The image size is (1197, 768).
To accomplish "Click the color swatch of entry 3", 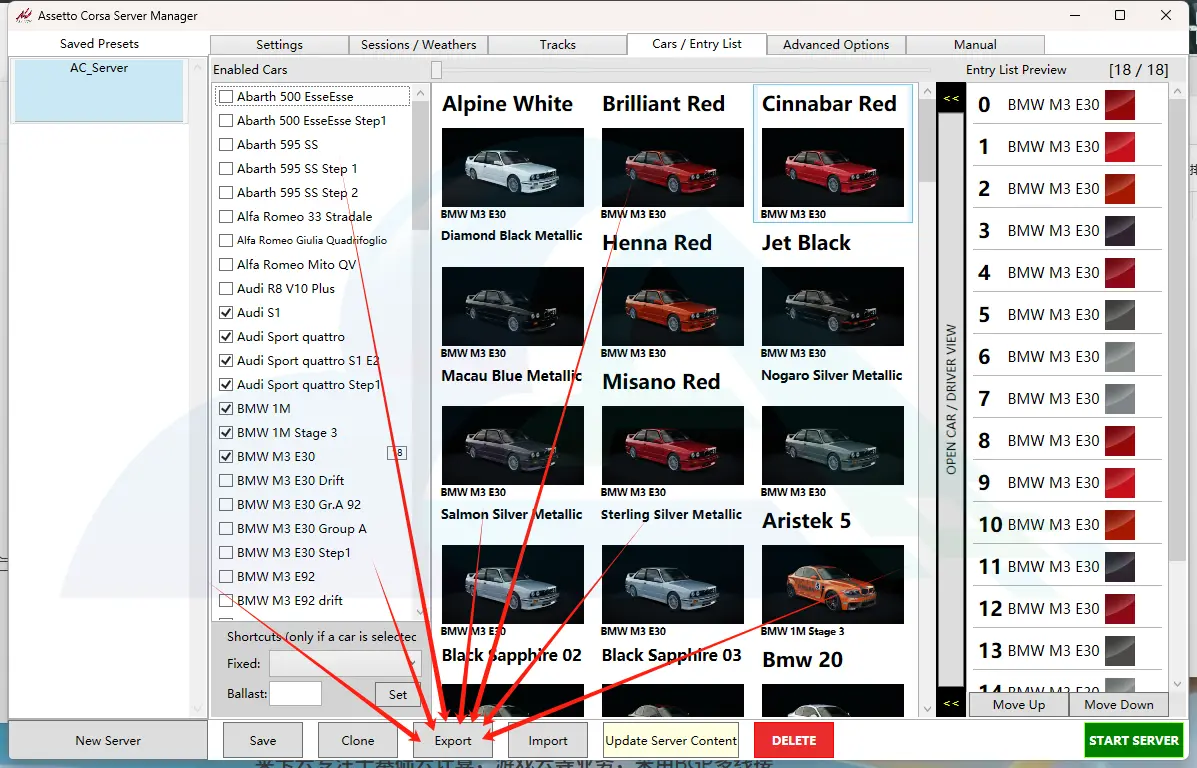I will point(1120,231).
